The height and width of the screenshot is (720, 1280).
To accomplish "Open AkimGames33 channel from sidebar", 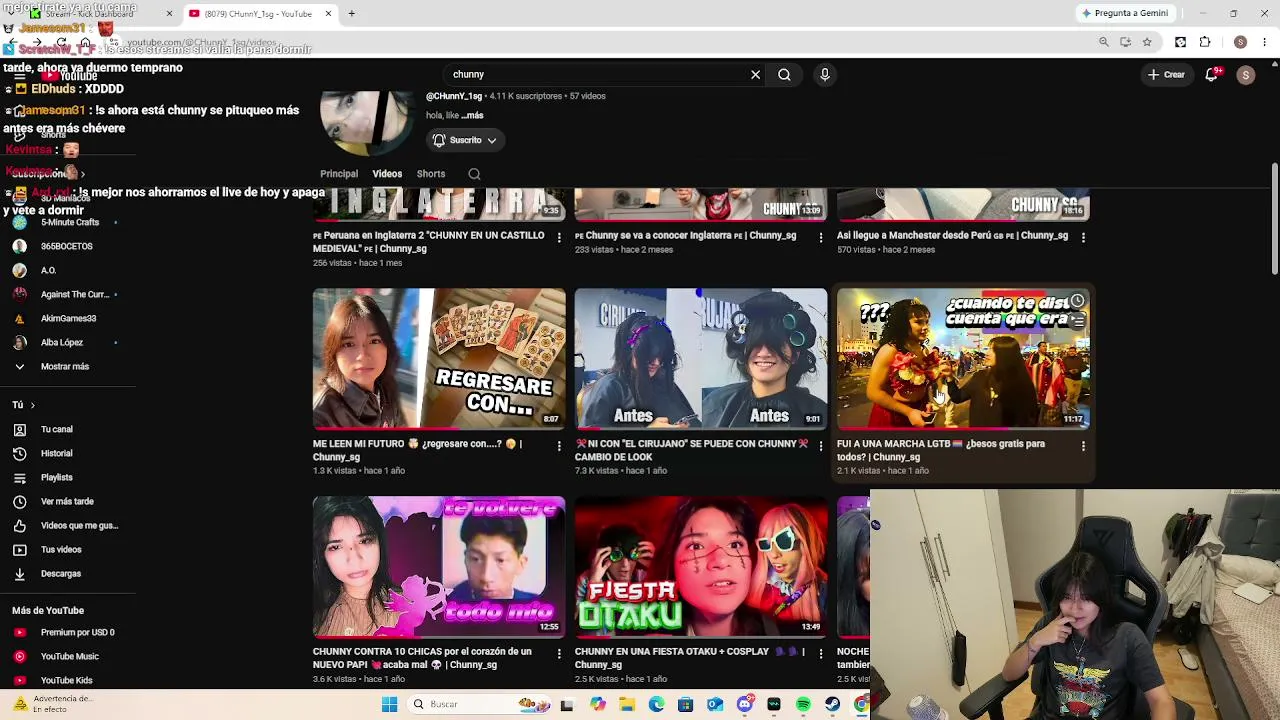I will [x=66, y=318].
